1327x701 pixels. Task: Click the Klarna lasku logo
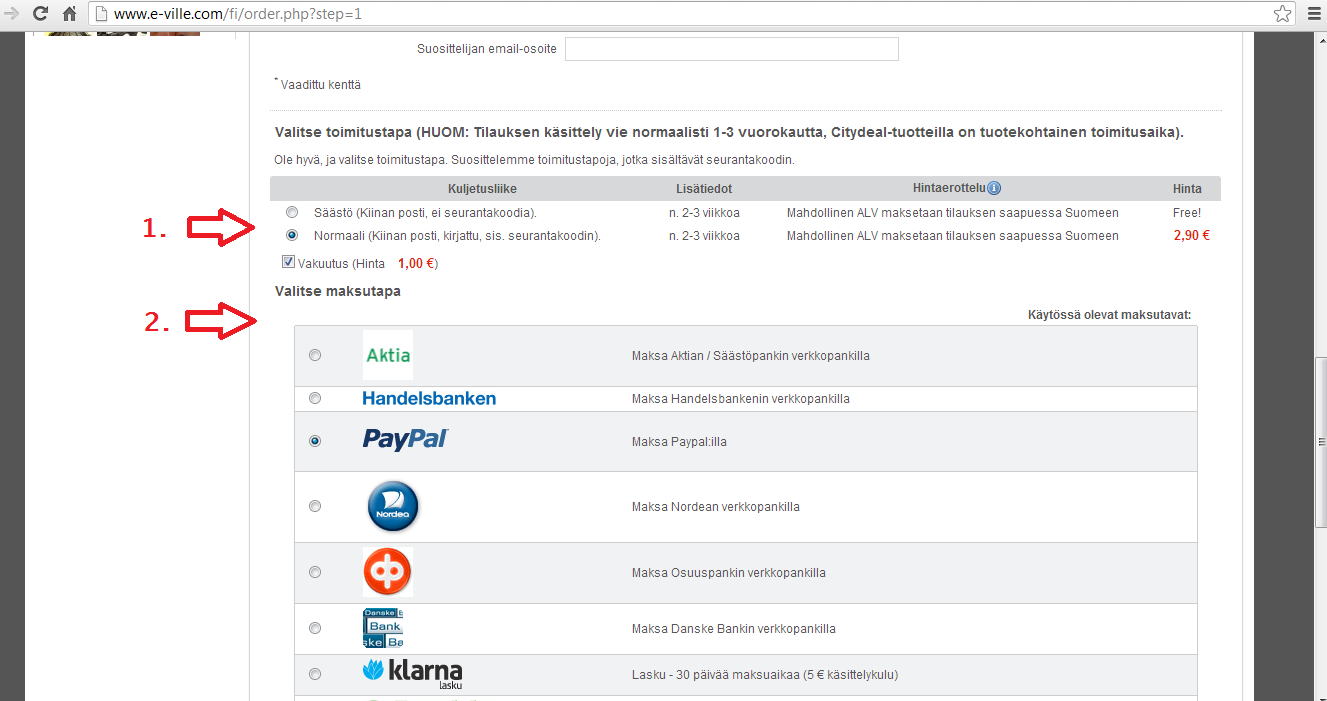pyautogui.click(x=412, y=672)
